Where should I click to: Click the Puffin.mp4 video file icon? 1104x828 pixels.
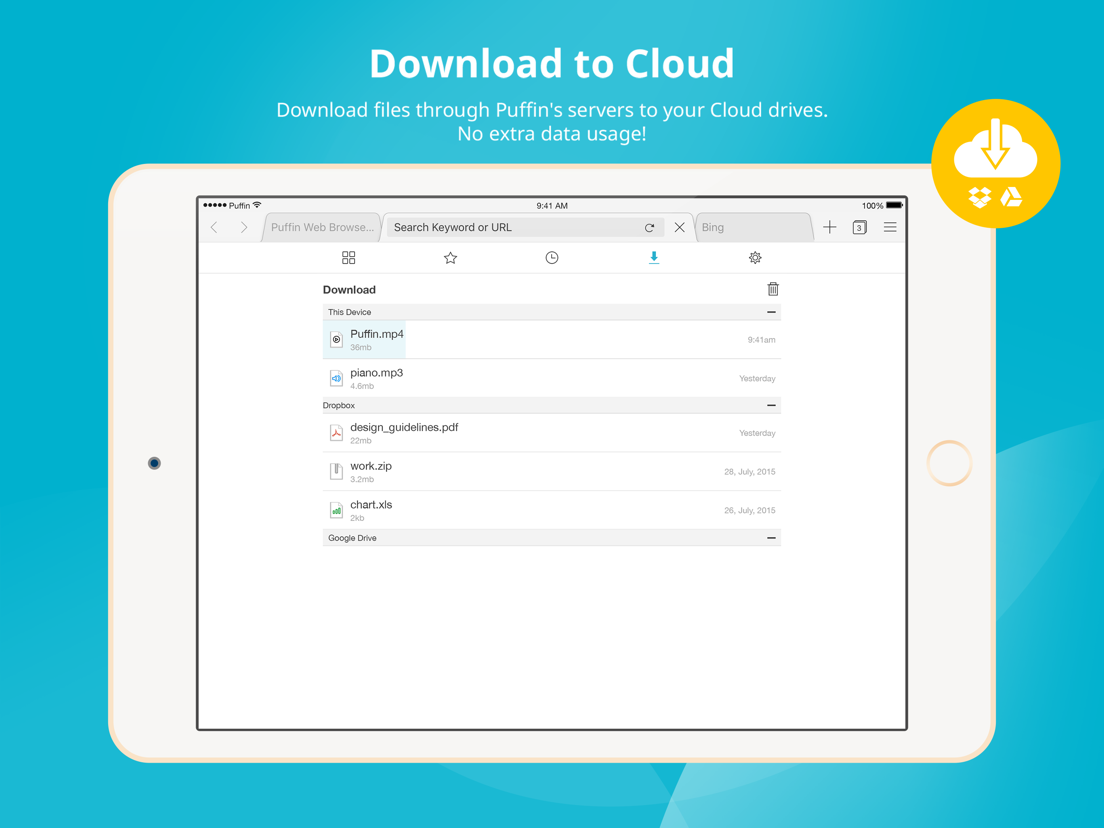[x=337, y=339]
